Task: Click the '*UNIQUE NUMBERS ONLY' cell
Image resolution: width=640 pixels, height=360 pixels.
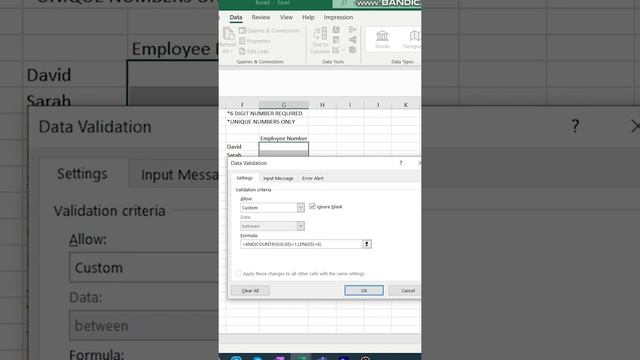Action: point(261,122)
